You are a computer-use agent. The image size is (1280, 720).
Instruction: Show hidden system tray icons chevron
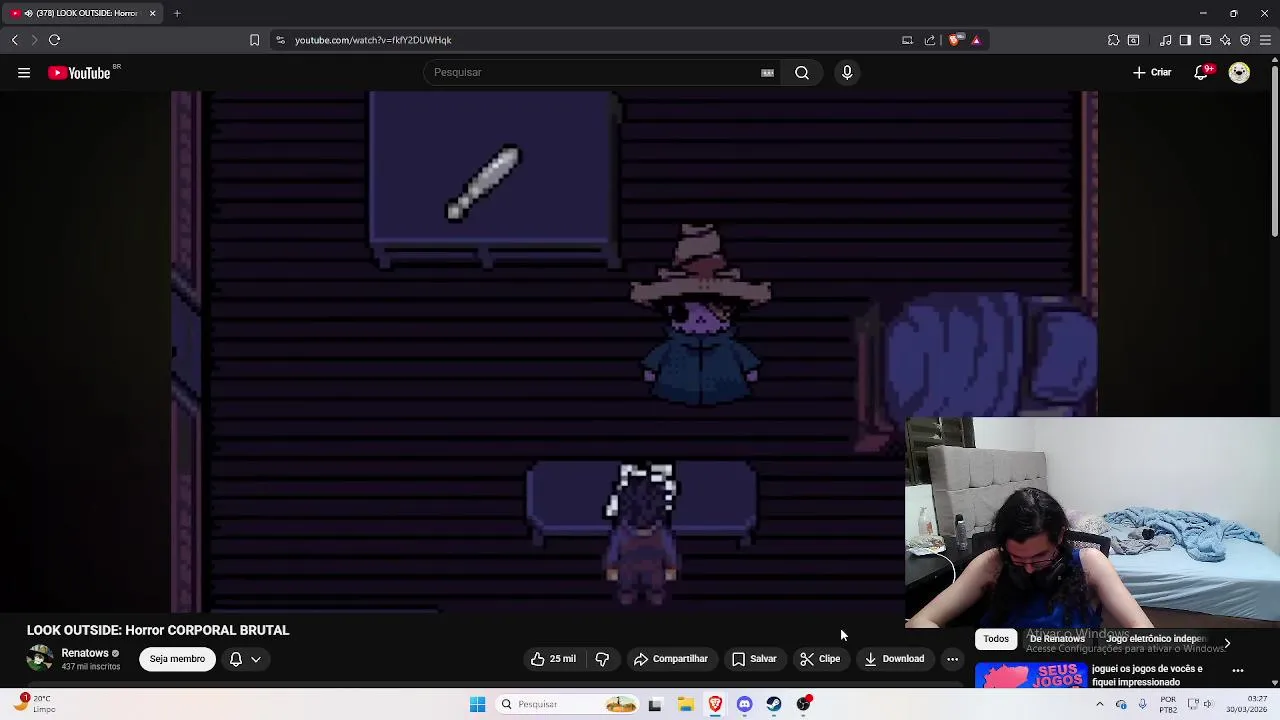tap(1099, 704)
